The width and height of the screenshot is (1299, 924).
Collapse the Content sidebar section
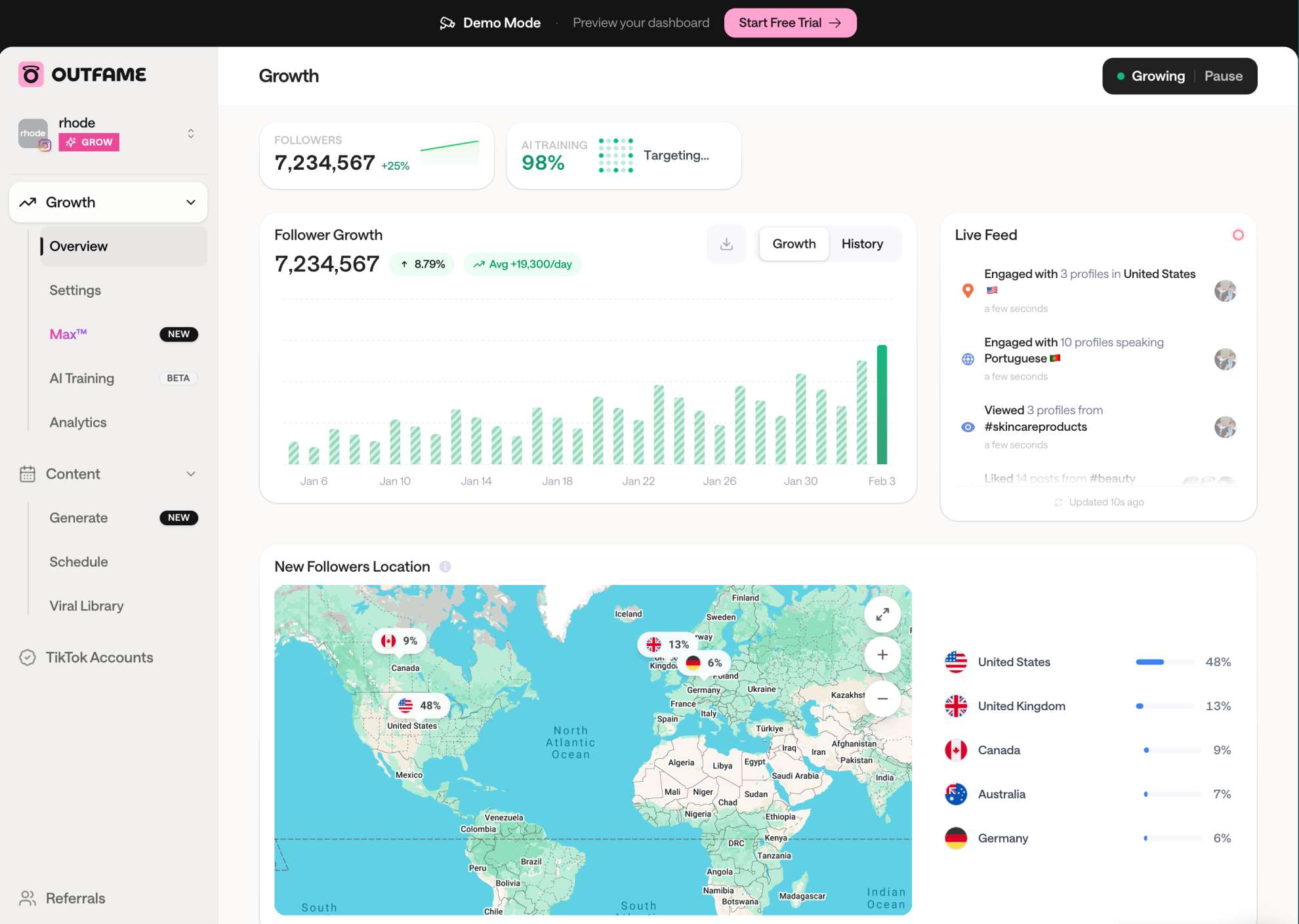[191, 473]
